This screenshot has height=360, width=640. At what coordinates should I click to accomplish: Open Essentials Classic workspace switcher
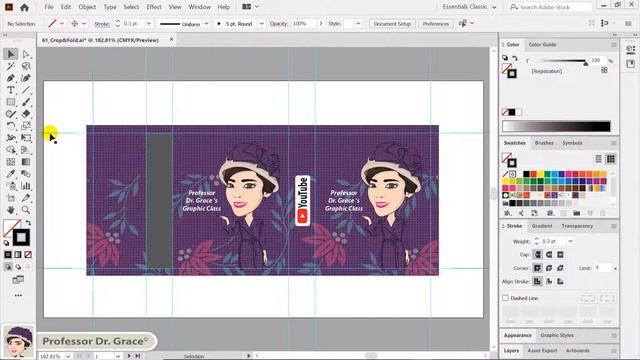469,7
